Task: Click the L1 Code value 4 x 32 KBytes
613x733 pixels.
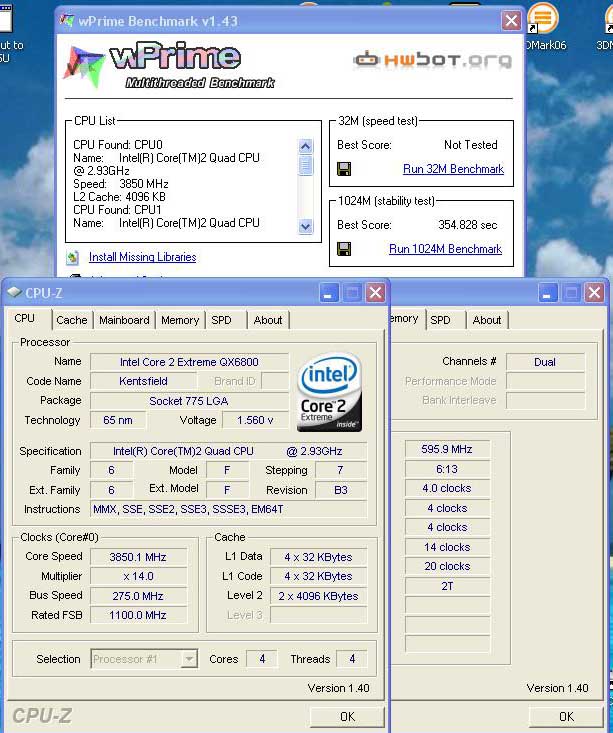Action: 318,576
